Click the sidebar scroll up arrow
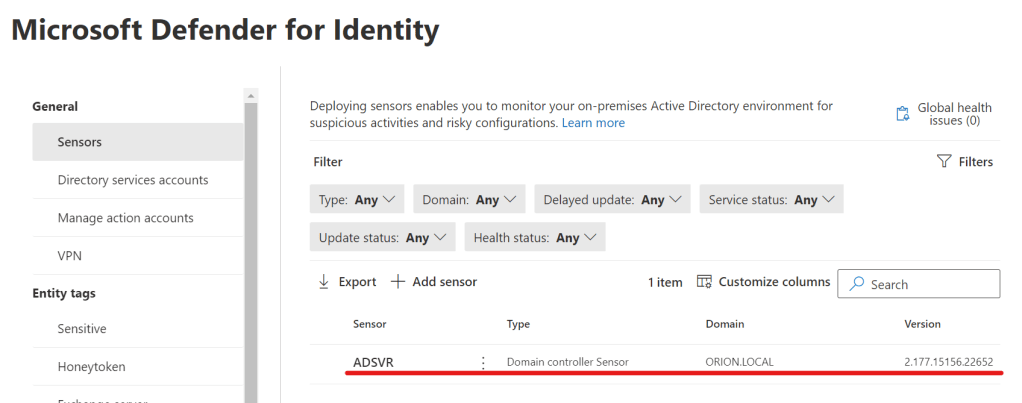1022x403 pixels. 251,96
